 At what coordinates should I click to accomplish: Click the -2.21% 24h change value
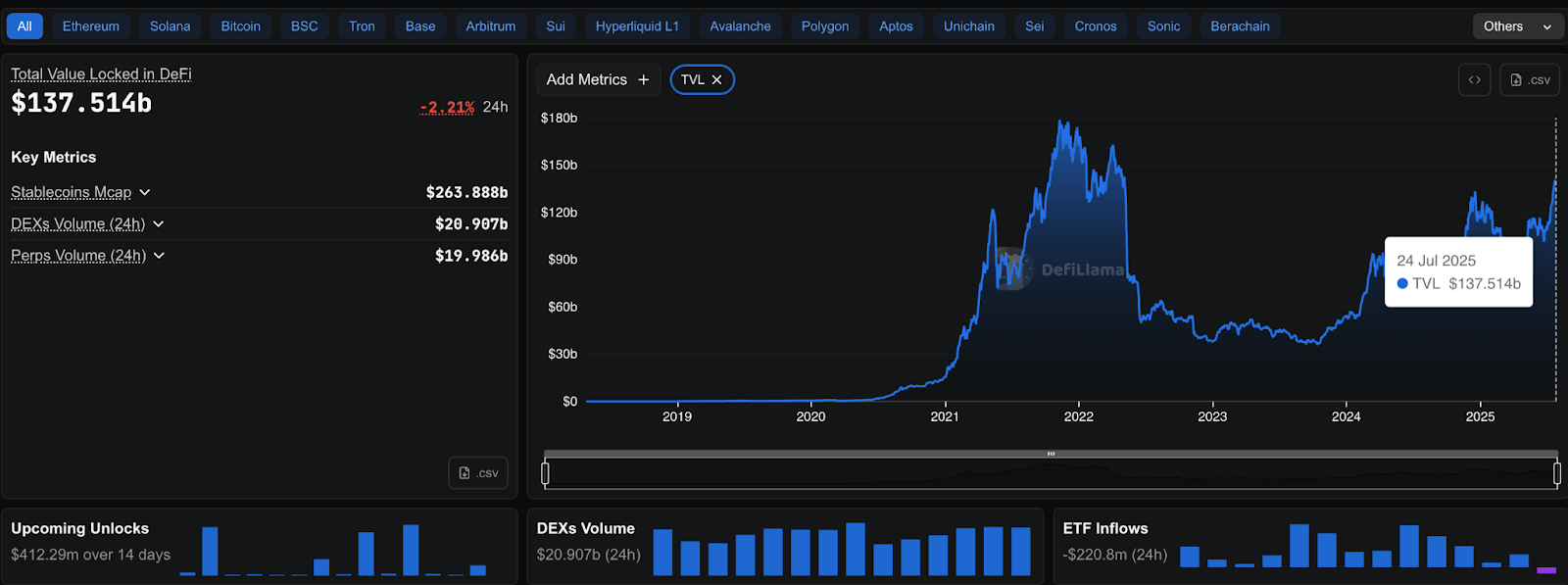447,107
